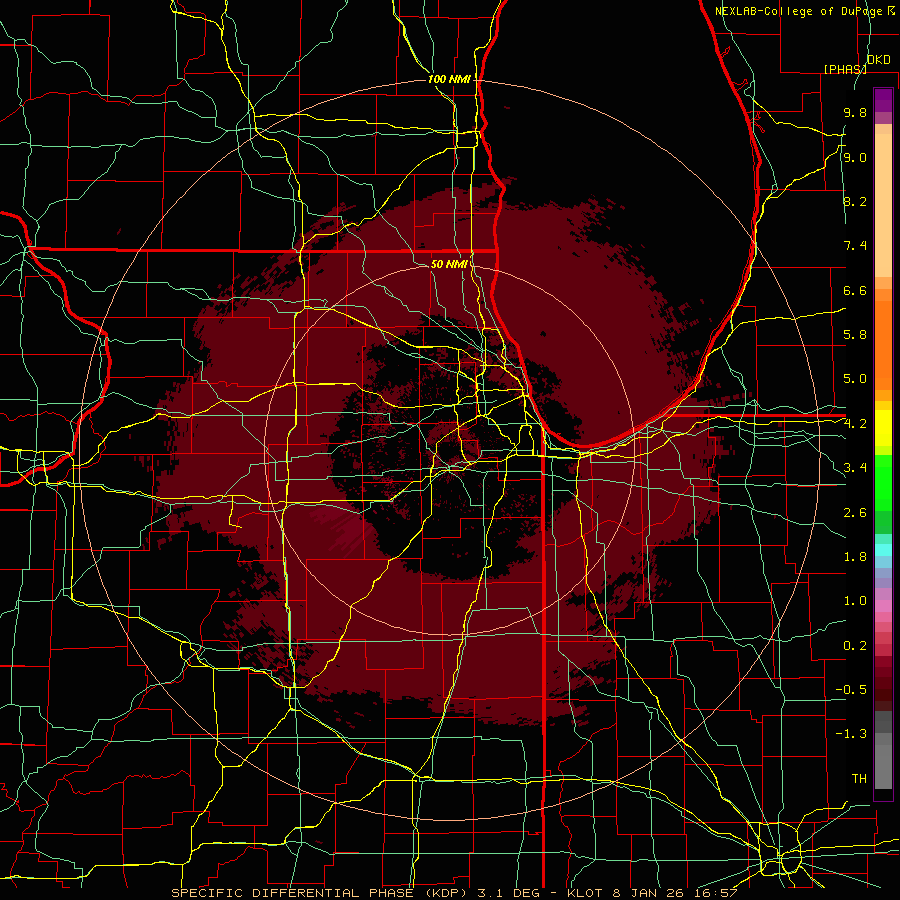
Task: Click the TH label on the color scale
Action: pyautogui.click(x=859, y=779)
